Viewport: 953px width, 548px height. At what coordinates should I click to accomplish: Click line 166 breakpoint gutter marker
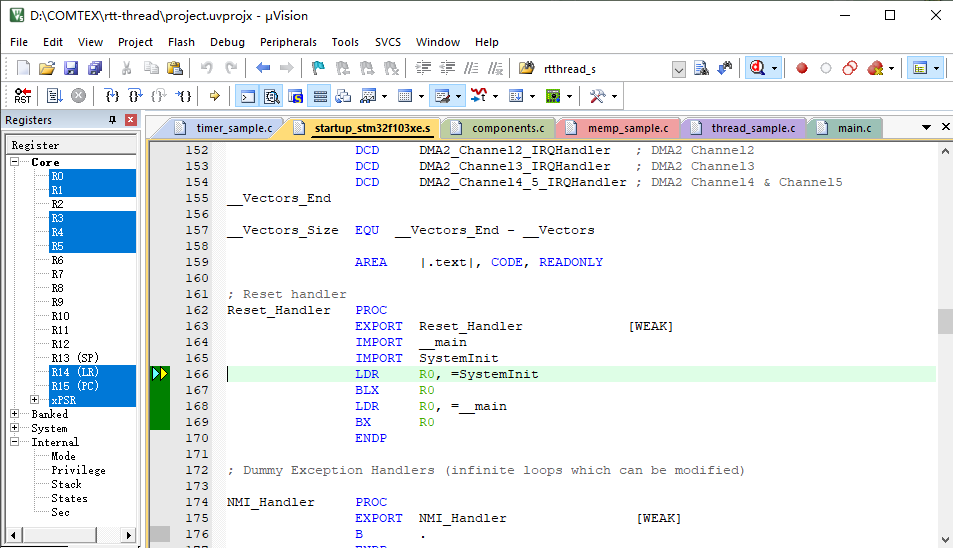[x=160, y=374]
